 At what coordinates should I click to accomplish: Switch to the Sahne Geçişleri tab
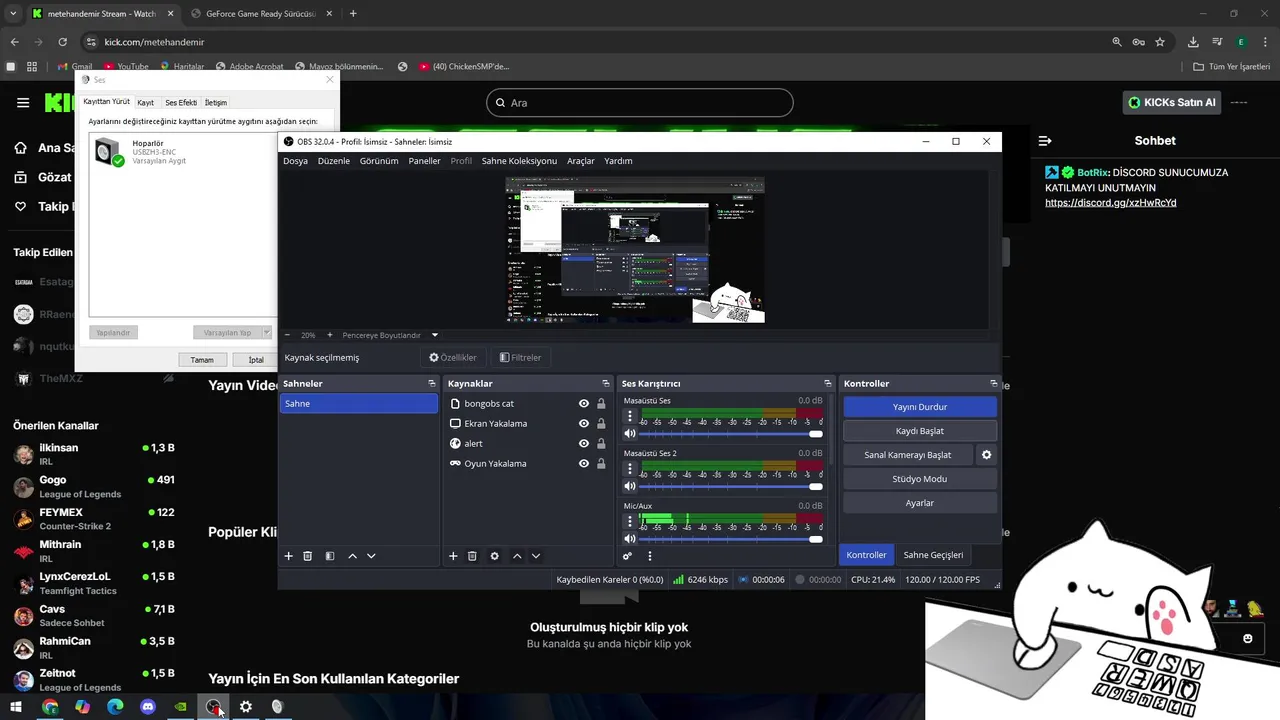[933, 555]
